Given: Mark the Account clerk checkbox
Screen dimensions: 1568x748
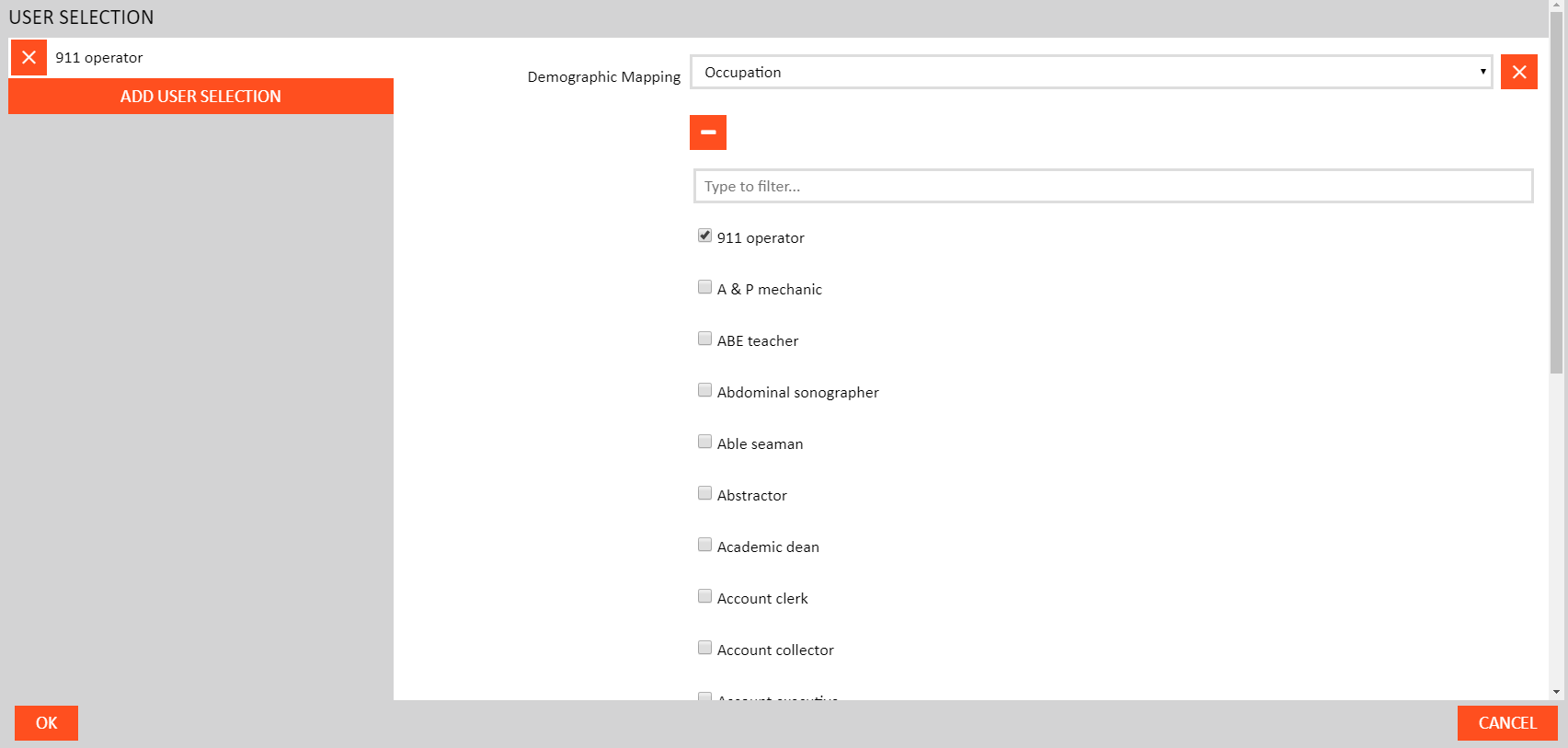Looking at the screenshot, I should click(x=704, y=596).
